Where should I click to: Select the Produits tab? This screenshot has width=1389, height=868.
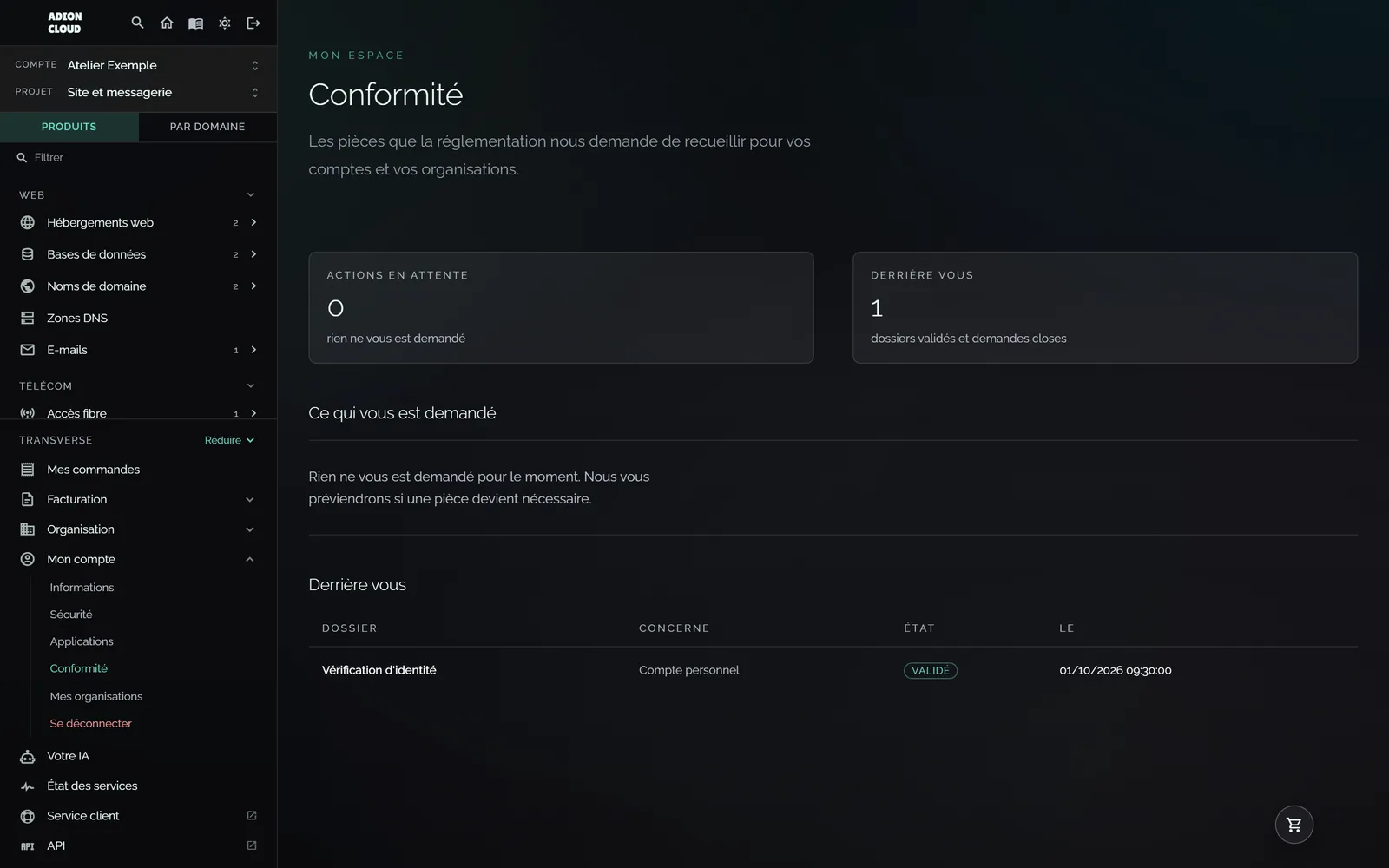point(69,127)
